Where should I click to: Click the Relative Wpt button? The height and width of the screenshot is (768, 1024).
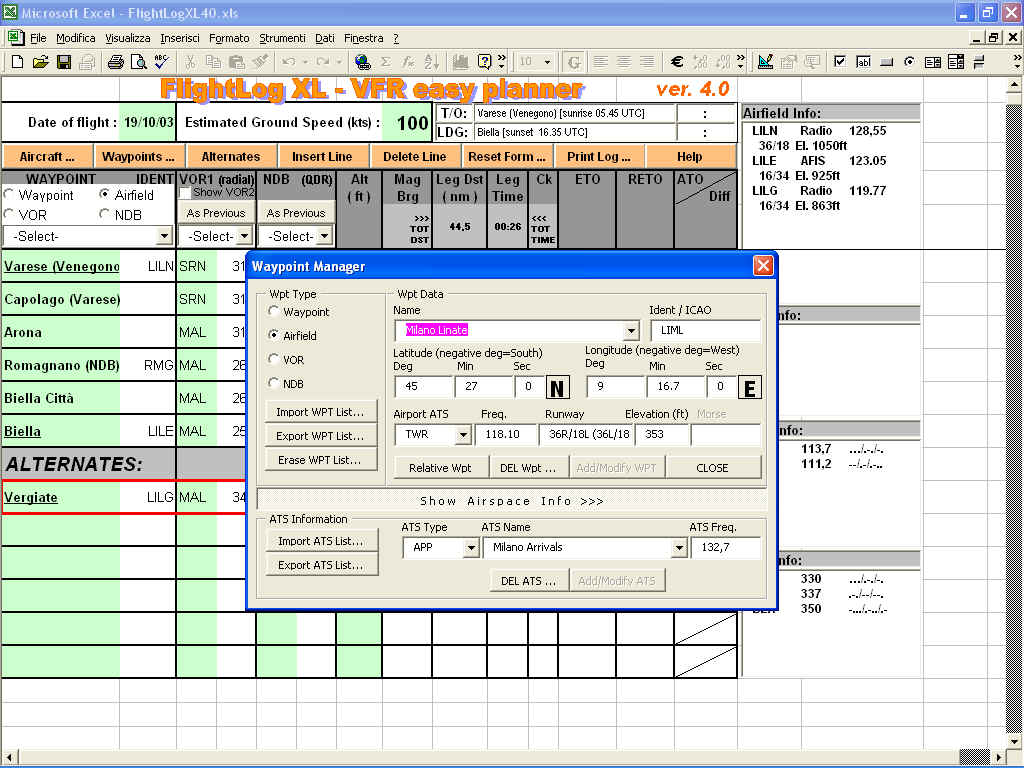pos(441,468)
